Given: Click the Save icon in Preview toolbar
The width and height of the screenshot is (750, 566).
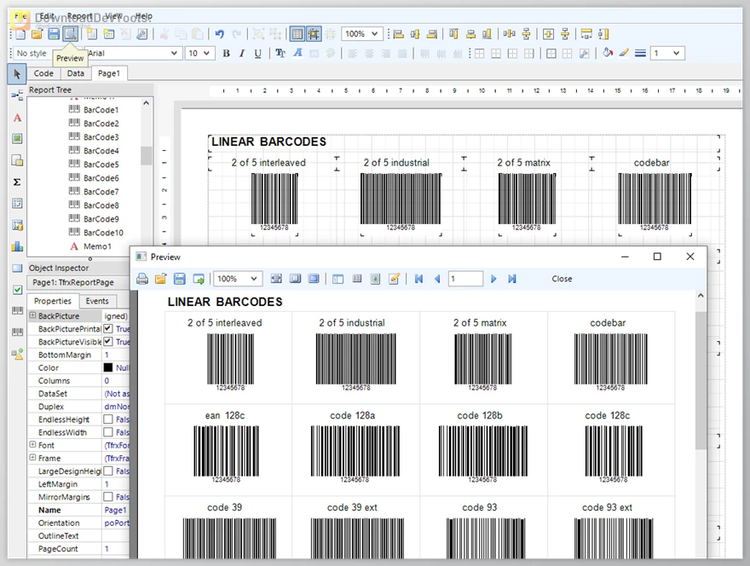Looking at the screenshot, I should (x=179, y=279).
